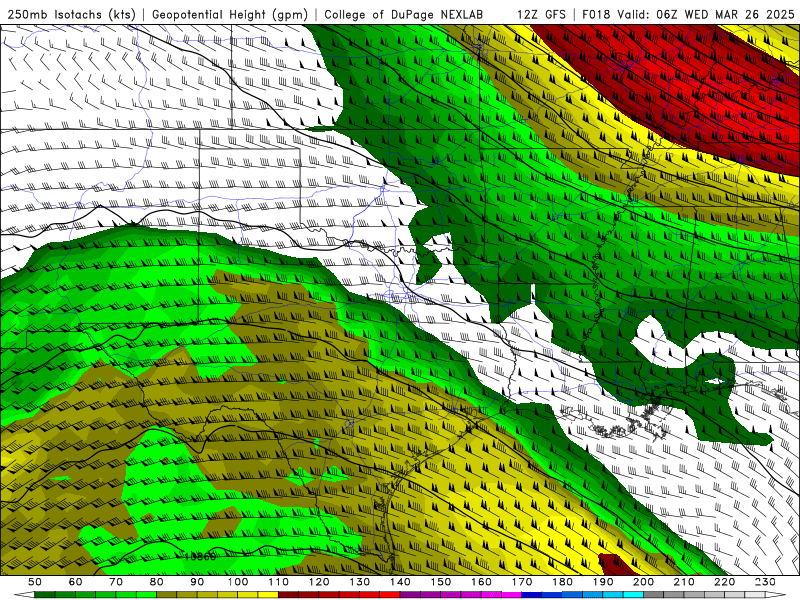Click the left arrow end of the color bar
Image resolution: width=800 pixels, height=600 pixels.
pyautogui.click(x=24, y=595)
